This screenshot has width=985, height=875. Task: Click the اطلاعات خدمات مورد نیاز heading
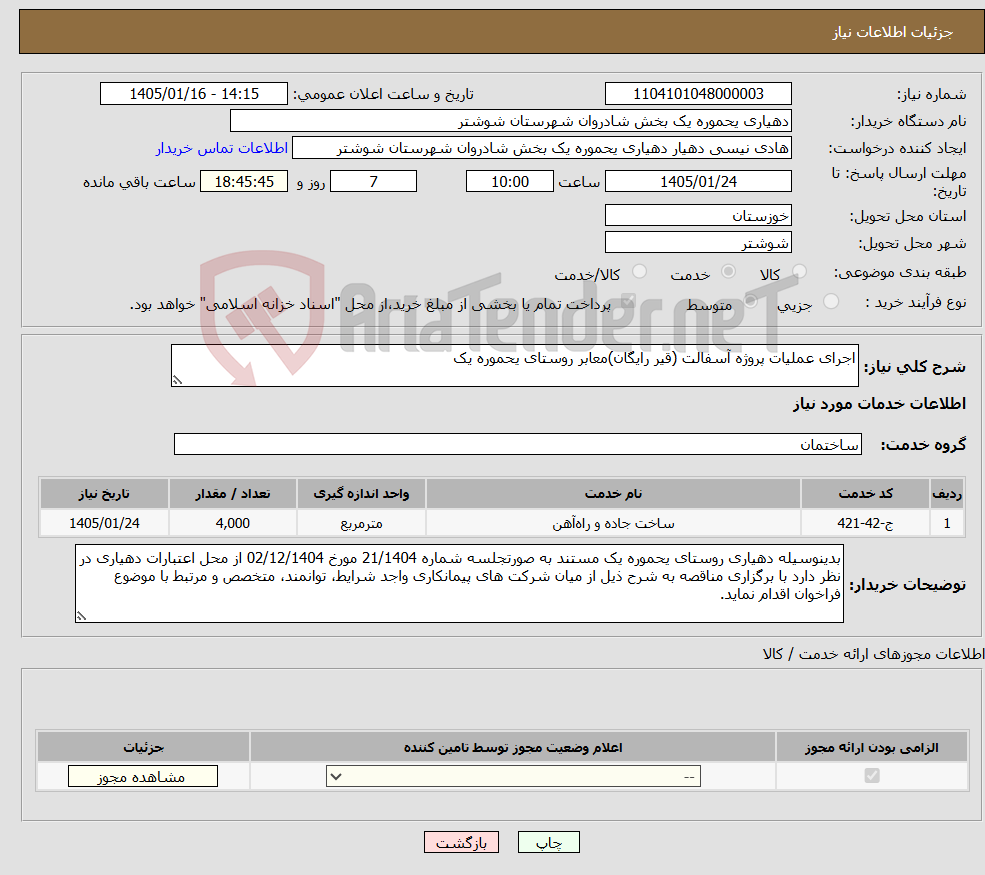coord(879,403)
